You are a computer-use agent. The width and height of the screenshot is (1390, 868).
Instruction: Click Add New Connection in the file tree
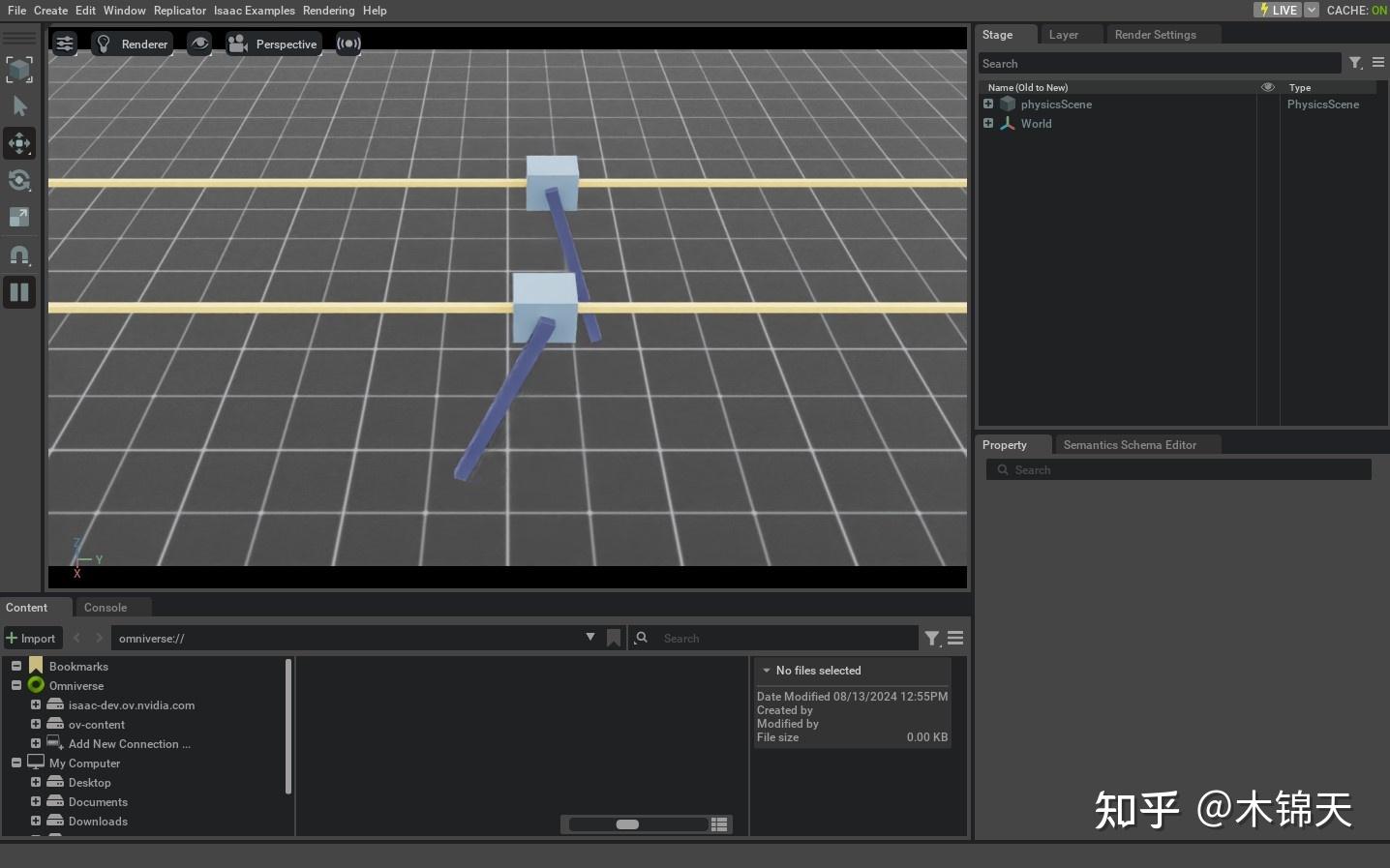[129, 743]
